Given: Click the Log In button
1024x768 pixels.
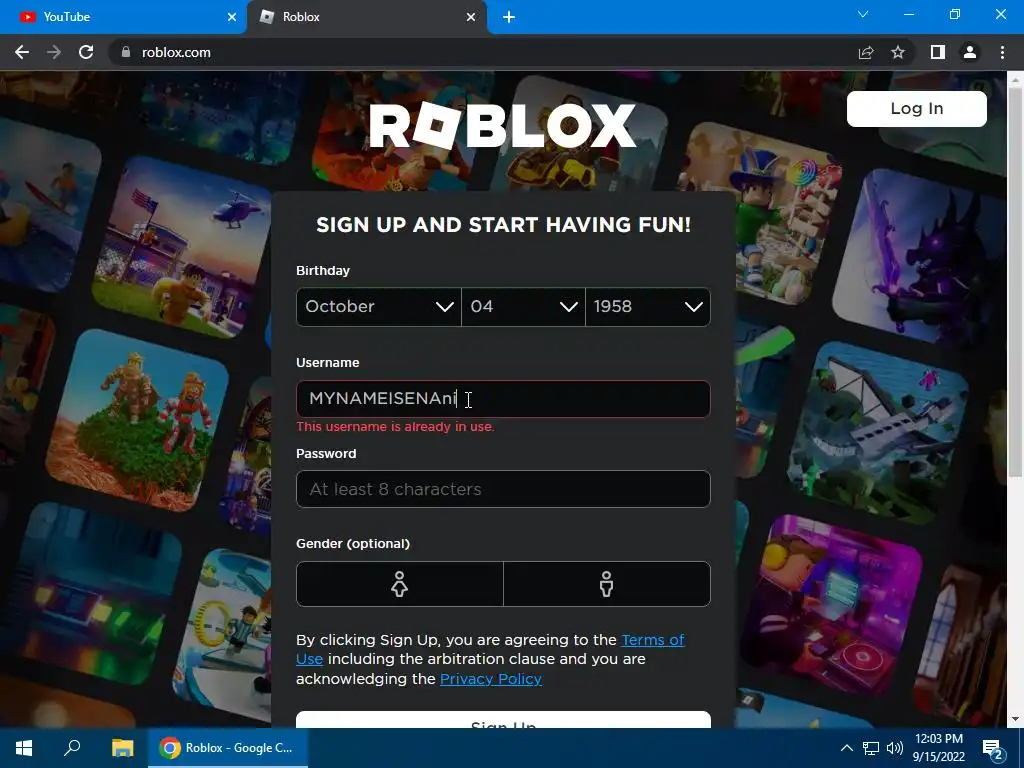Looking at the screenshot, I should 916,108.
